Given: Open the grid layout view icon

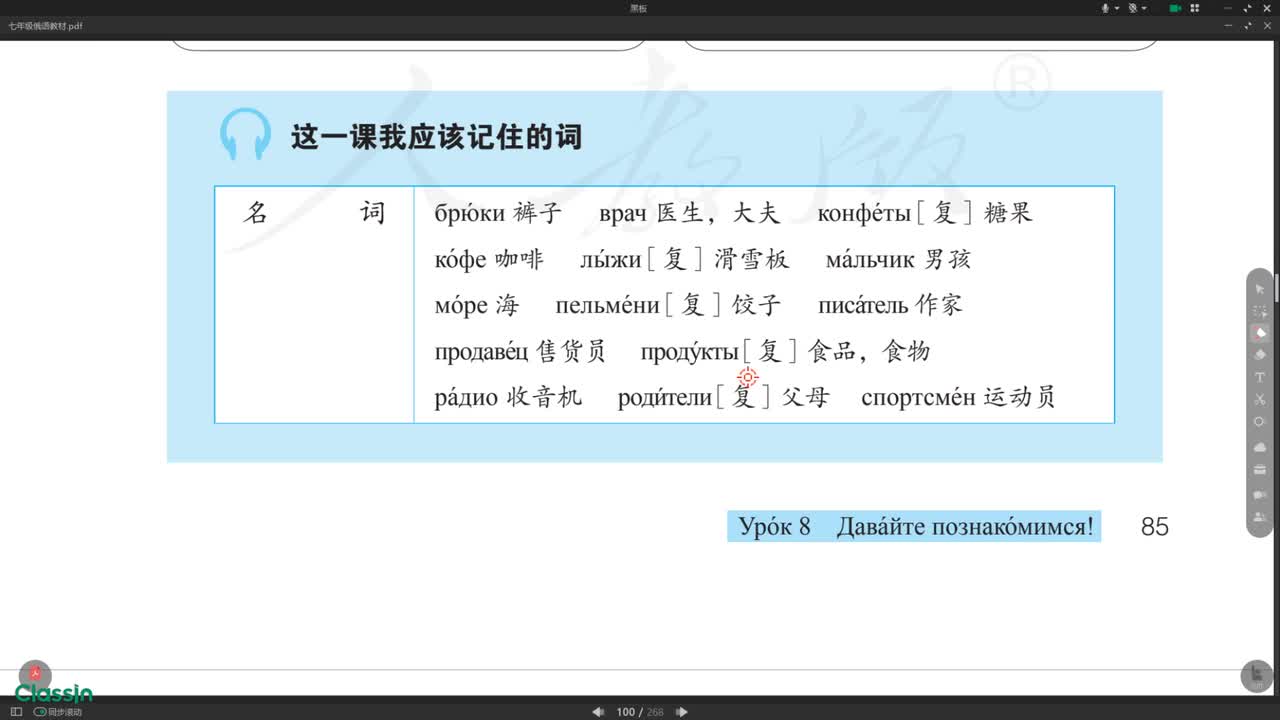Looking at the screenshot, I should pyautogui.click(x=1196, y=8).
